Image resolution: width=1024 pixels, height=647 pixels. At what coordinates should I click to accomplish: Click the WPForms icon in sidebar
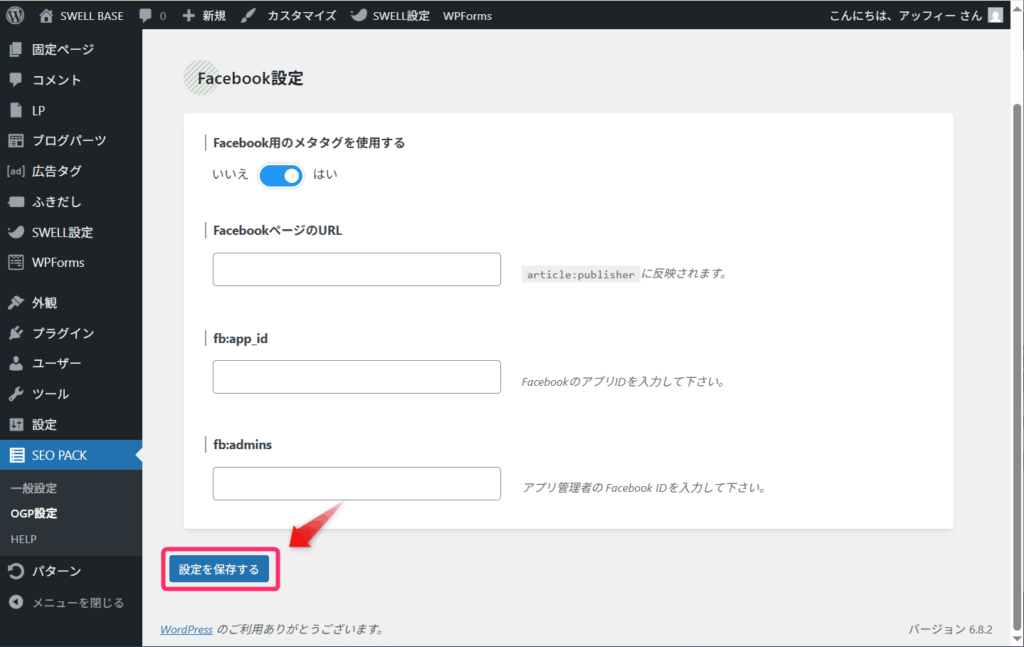[16, 262]
